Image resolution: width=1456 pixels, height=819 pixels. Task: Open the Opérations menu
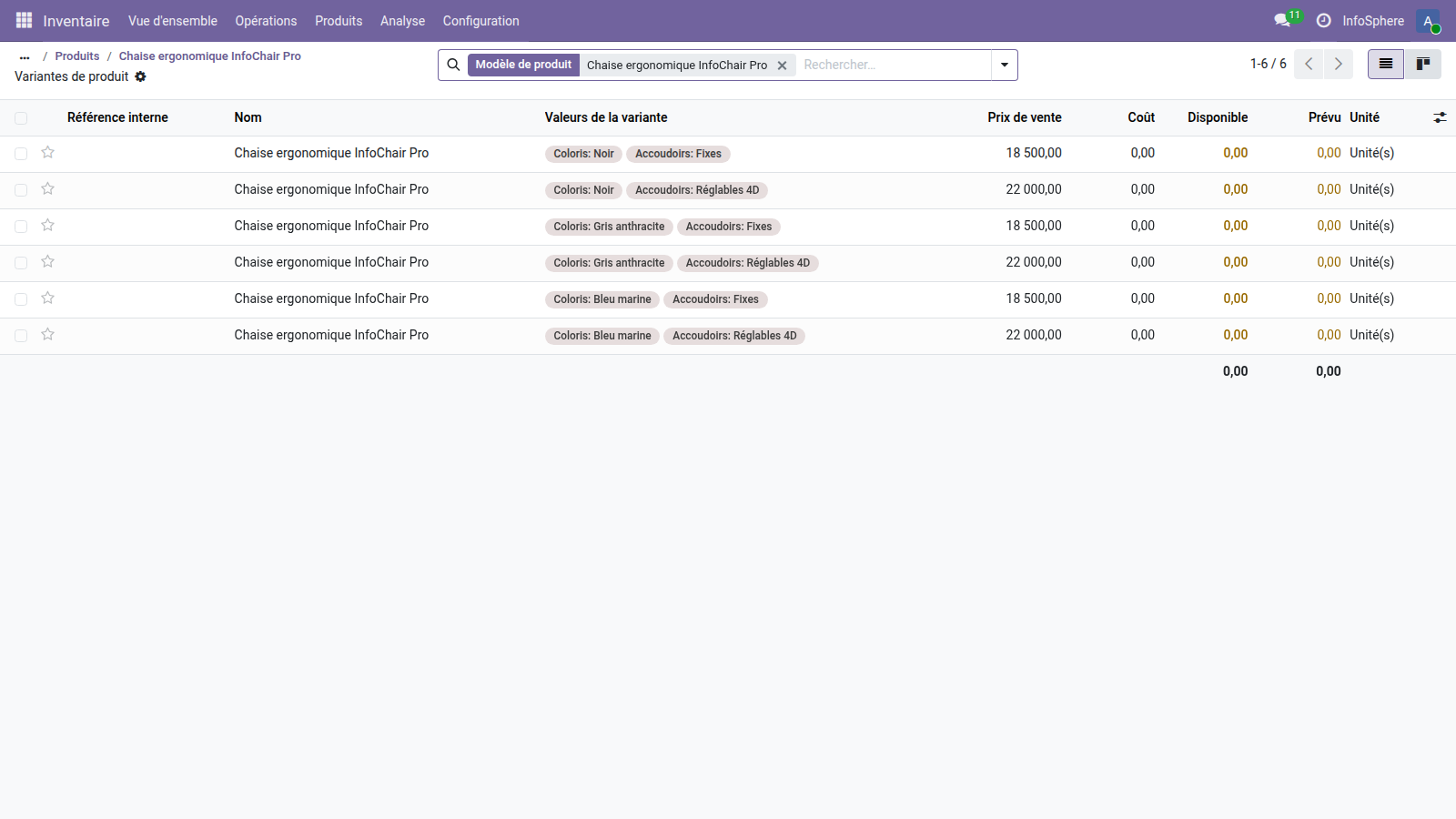pos(266,21)
